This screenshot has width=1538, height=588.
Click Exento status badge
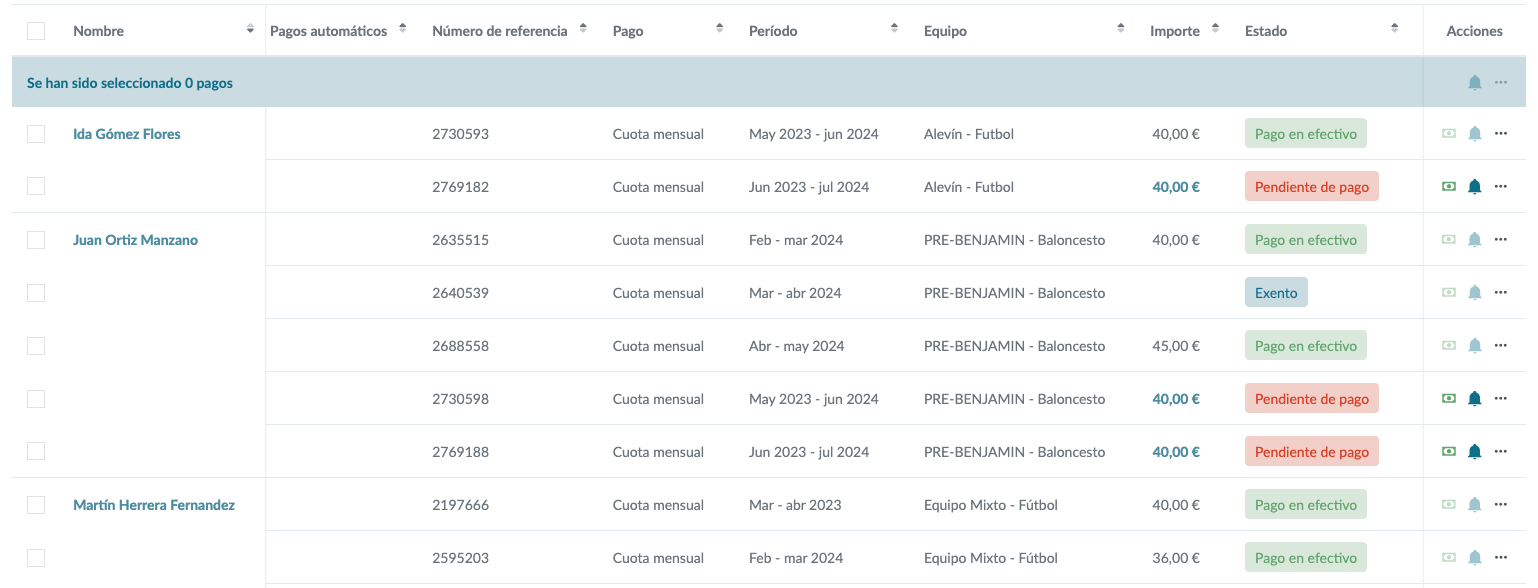[x=1275, y=293]
